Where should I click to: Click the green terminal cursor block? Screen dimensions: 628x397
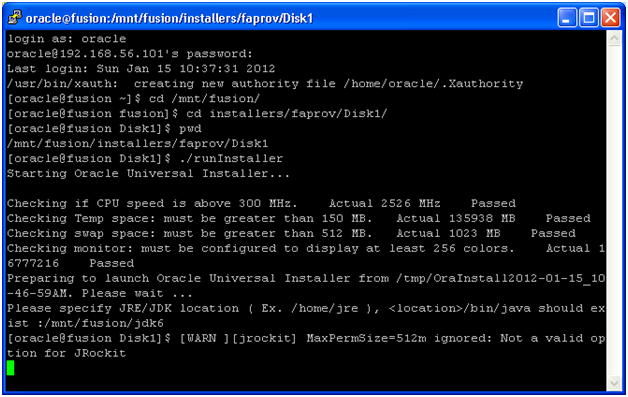click(10, 368)
